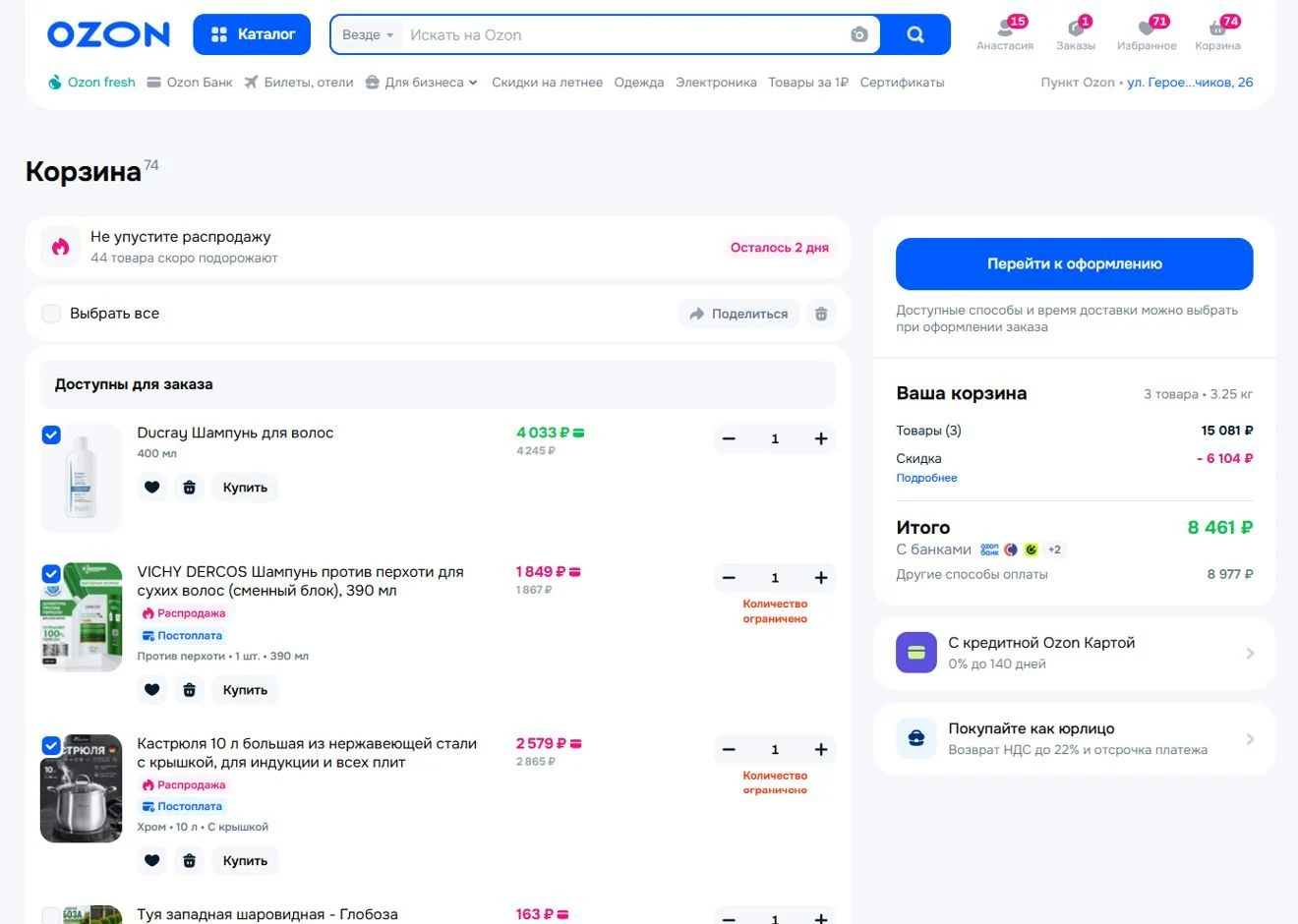Click the blue magnifier search button
Viewport: 1298px width, 924px height.
tap(914, 34)
